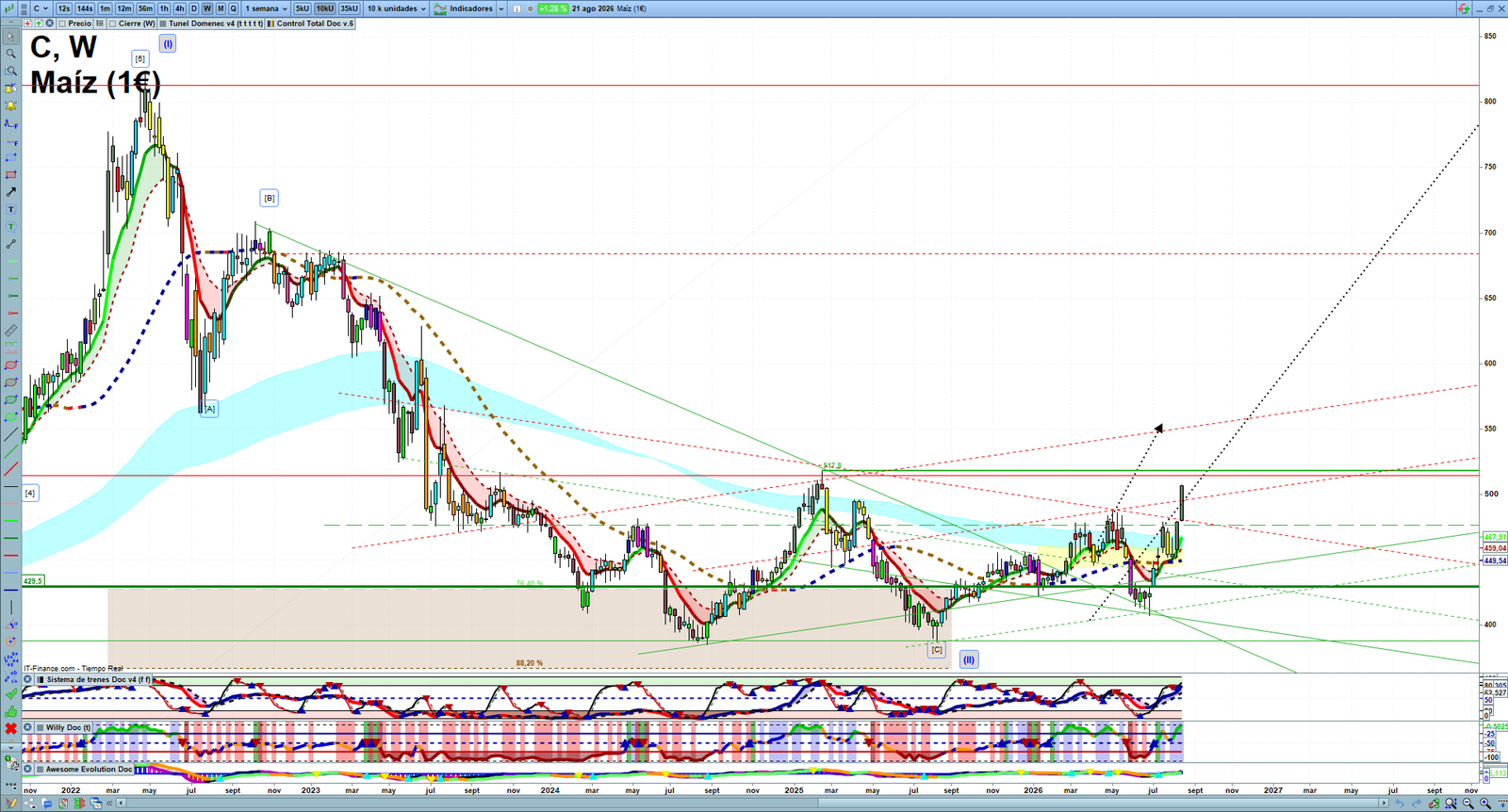This screenshot has height=812, width=1508.
Task: Remove the Awesome Evolution Doc panel
Action: pyautogui.click(x=27, y=769)
